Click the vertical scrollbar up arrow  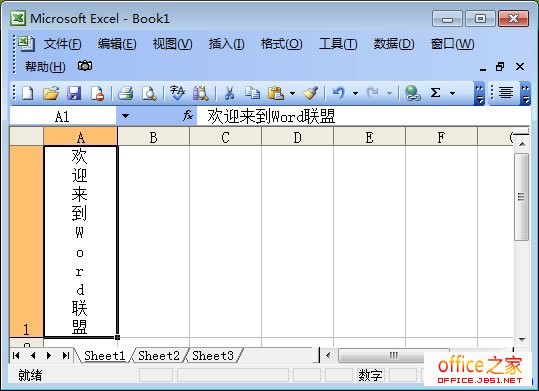[521, 143]
